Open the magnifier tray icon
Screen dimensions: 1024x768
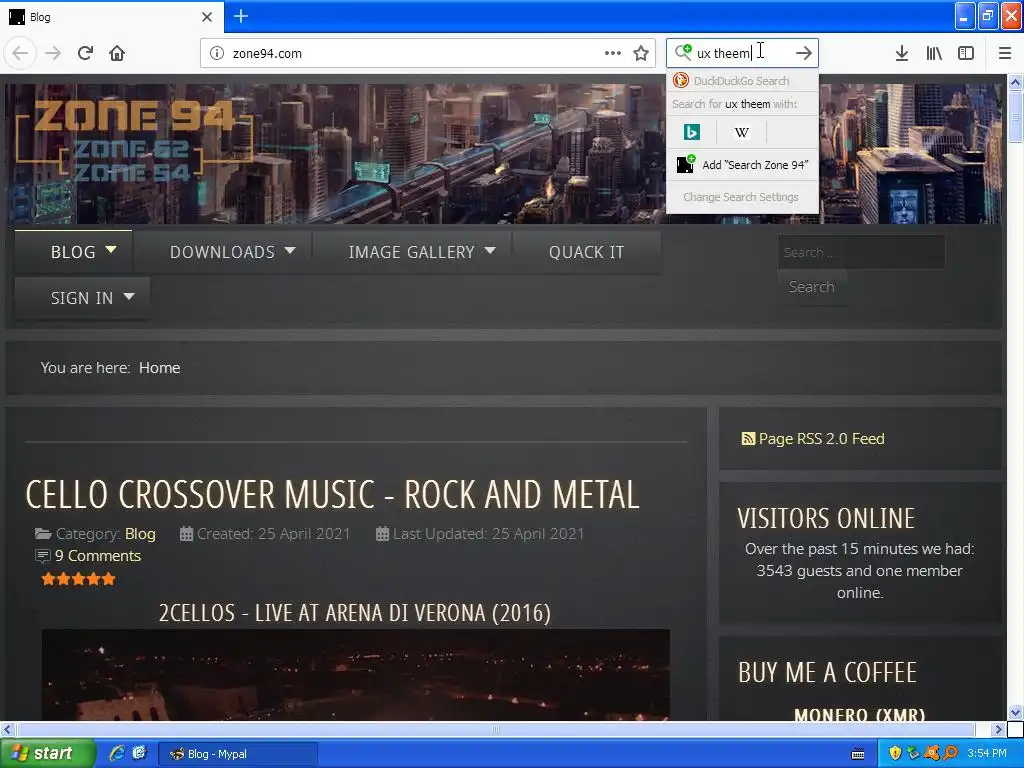pyautogui.click(x=950, y=753)
